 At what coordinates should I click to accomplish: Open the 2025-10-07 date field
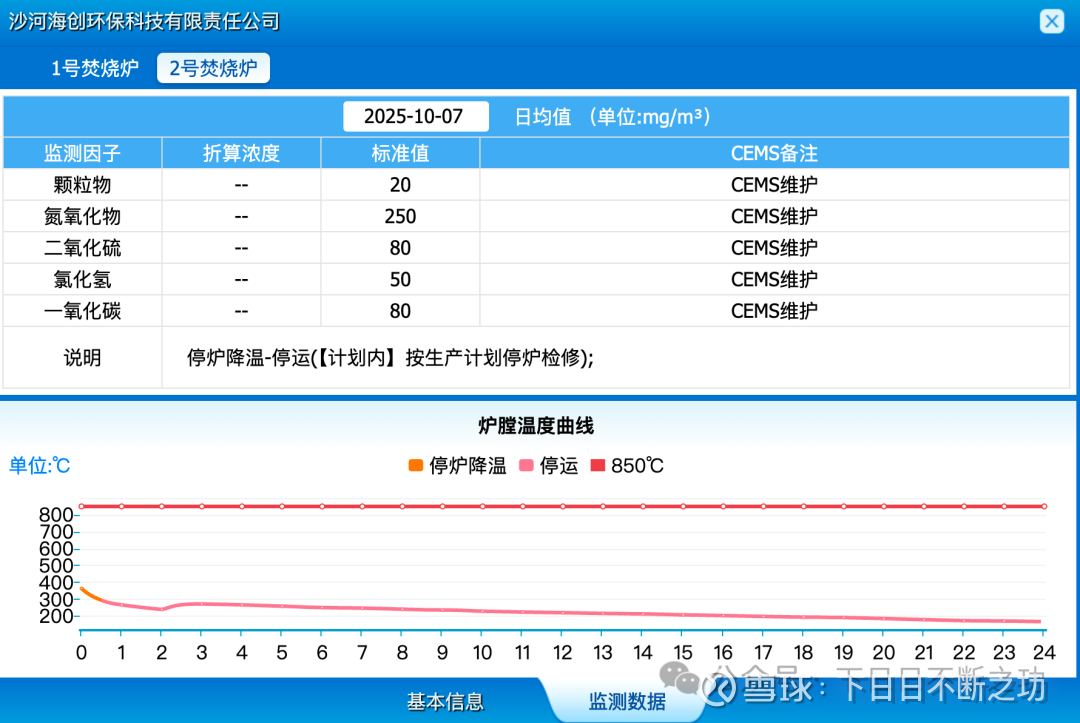[416, 116]
